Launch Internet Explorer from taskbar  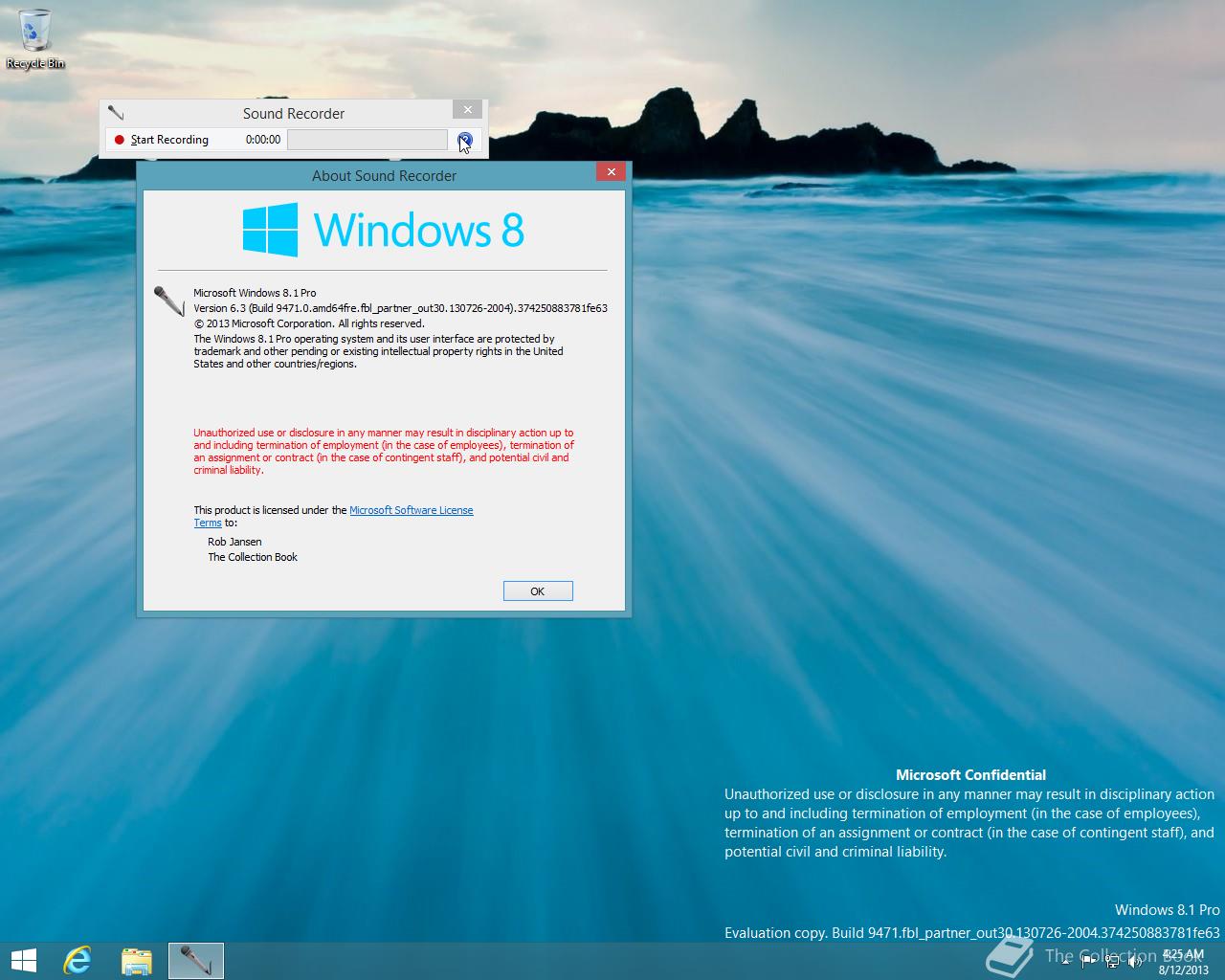pos(77,960)
